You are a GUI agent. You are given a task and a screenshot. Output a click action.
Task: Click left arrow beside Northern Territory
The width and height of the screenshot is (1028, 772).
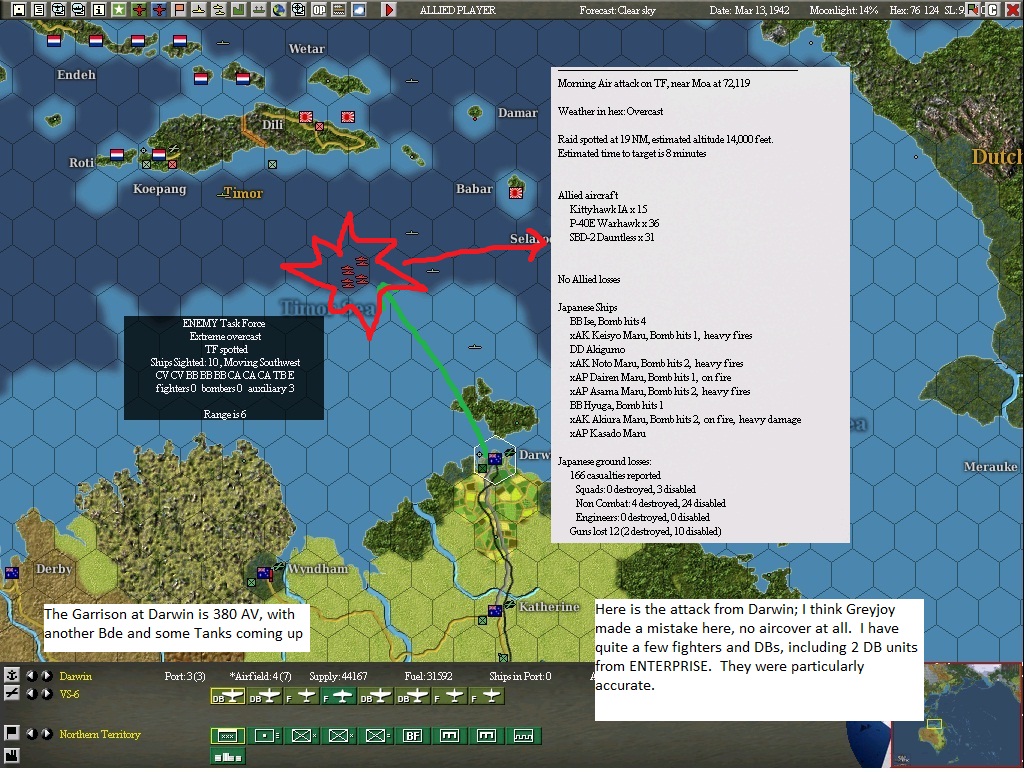coord(31,733)
